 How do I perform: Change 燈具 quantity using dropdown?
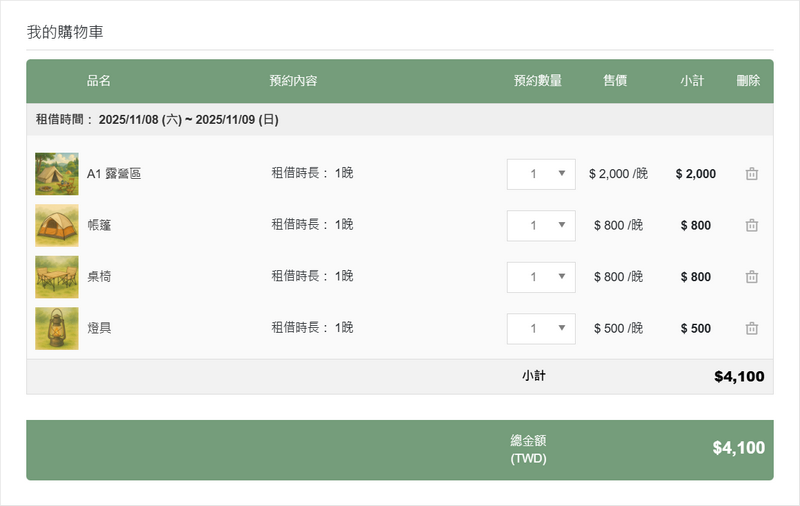point(541,328)
